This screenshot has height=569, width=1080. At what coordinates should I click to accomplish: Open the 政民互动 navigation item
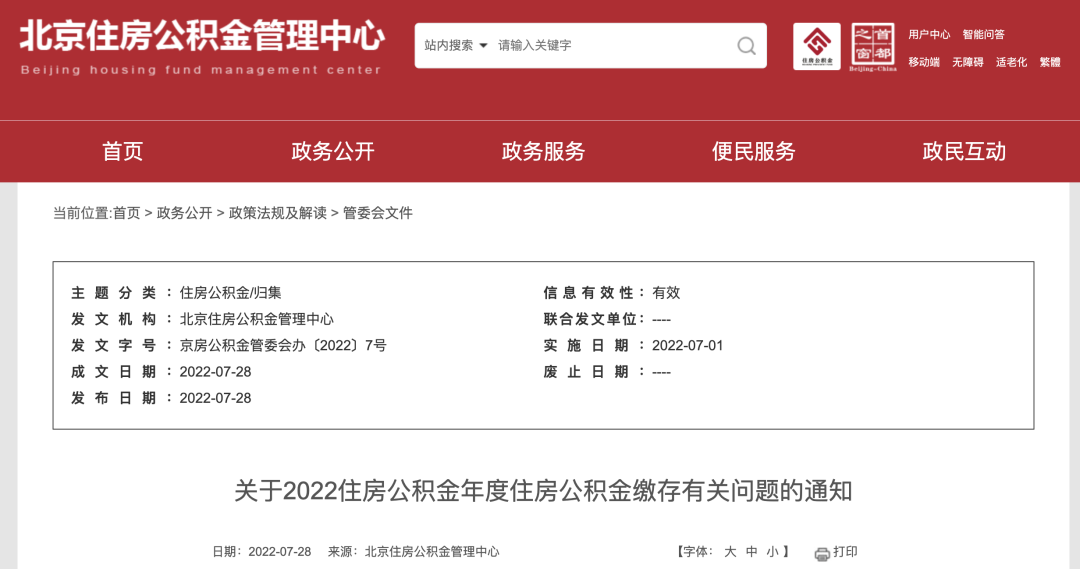[964, 152]
